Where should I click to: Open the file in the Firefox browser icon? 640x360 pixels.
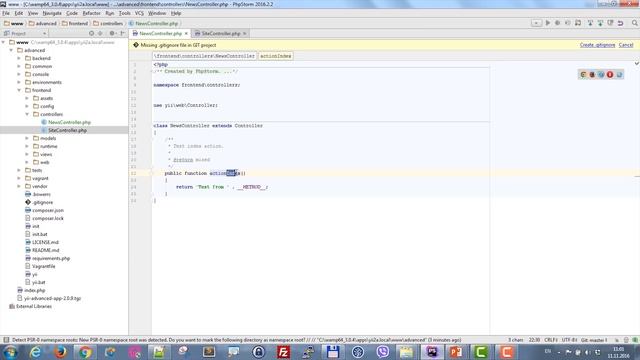coord(592,74)
